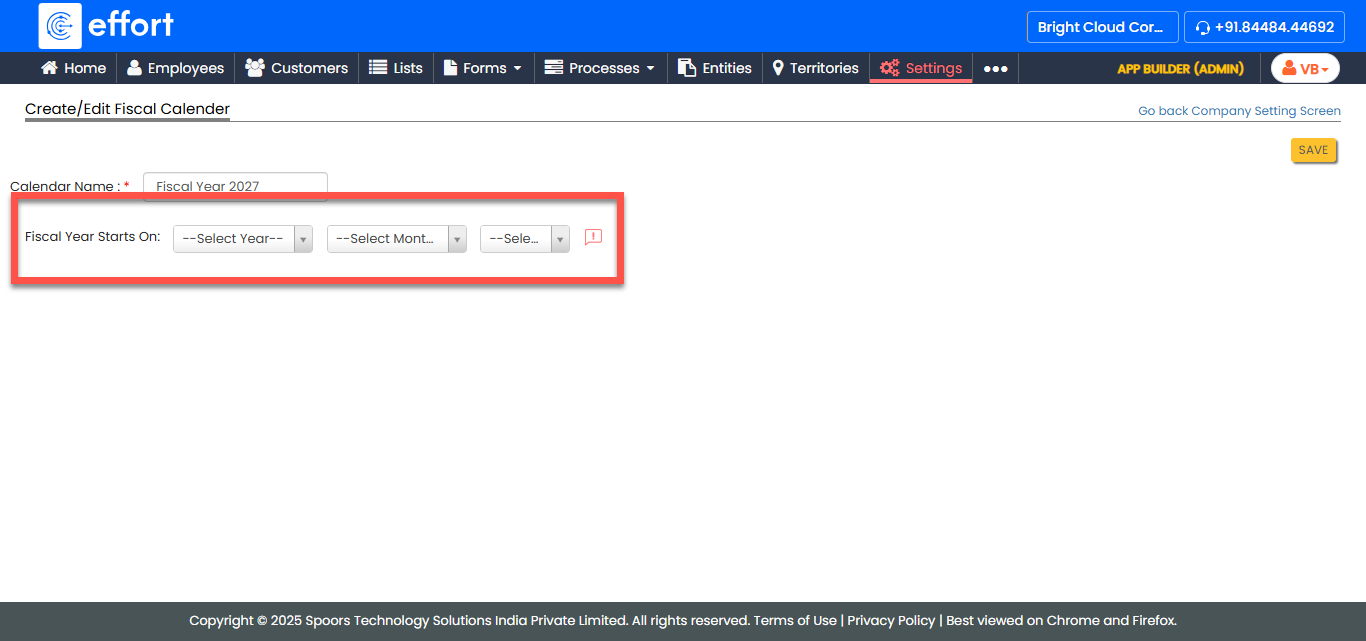Open the Select Year dropdown
Image resolution: width=1366 pixels, height=641 pixels.
tap(243, 239)
